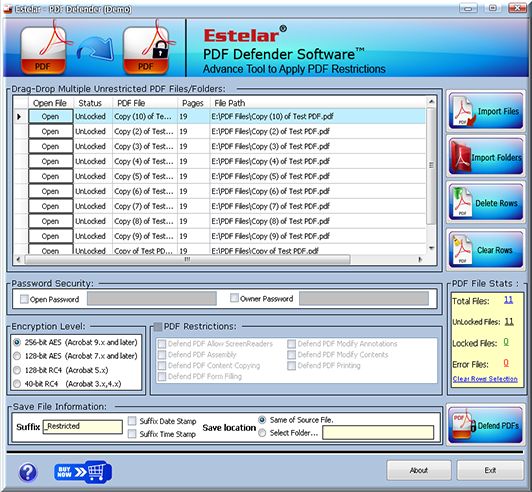
Task: Open the Copy (10) of Test PDF file
Action: tap(51, 116)
